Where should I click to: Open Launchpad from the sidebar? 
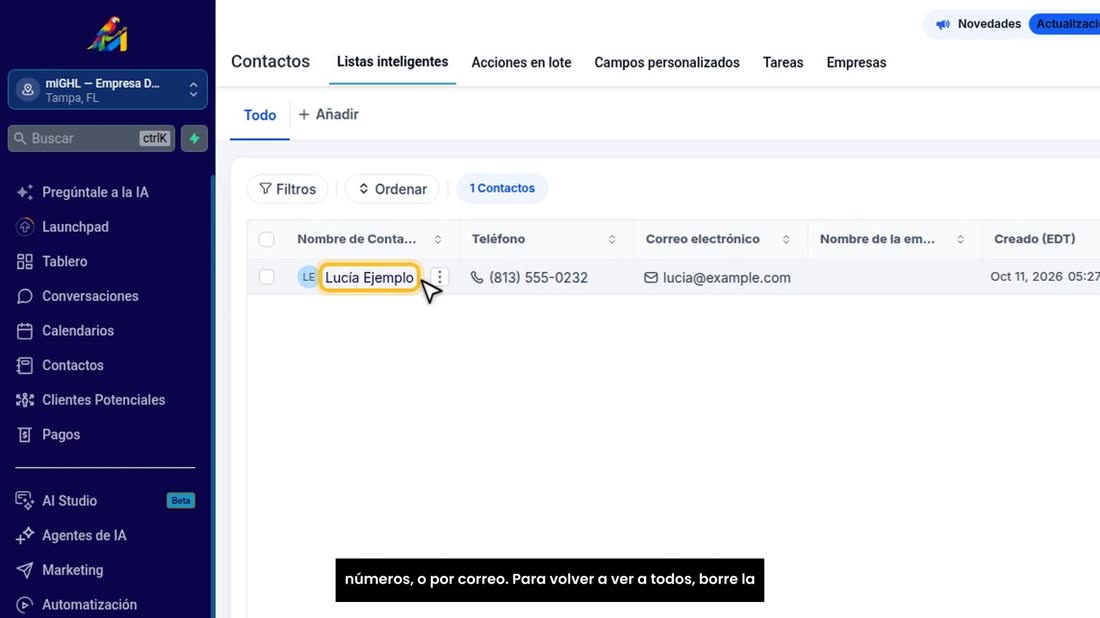pos(62,227)
